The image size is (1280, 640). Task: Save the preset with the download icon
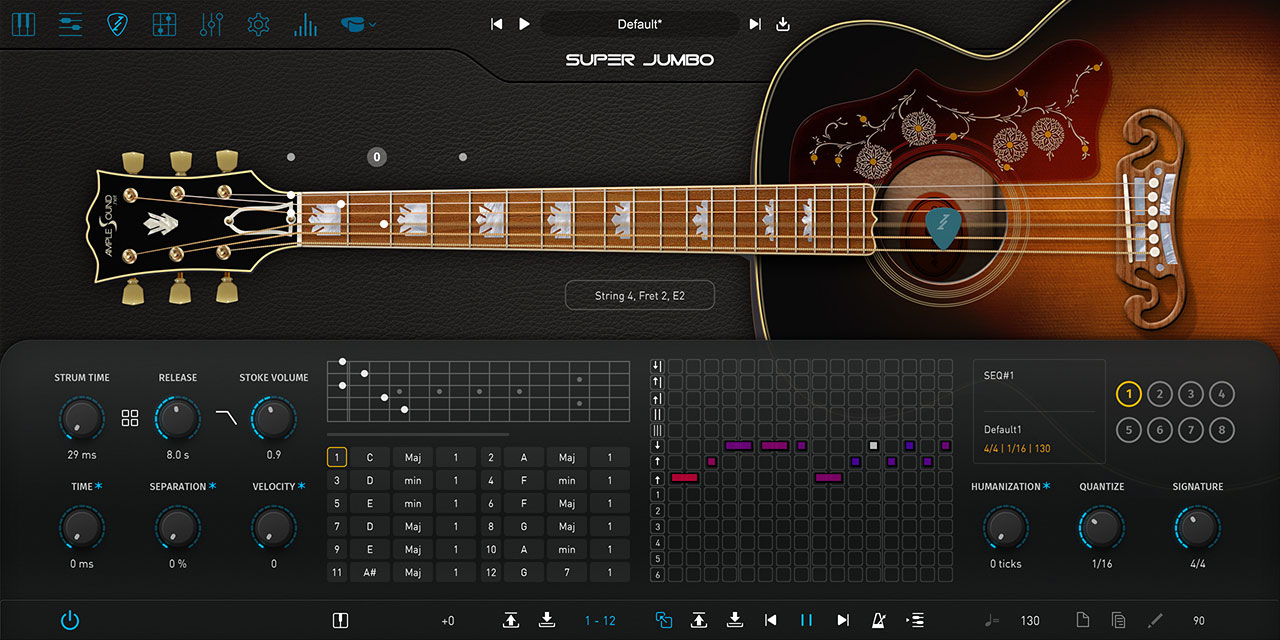tap(783, 24)
